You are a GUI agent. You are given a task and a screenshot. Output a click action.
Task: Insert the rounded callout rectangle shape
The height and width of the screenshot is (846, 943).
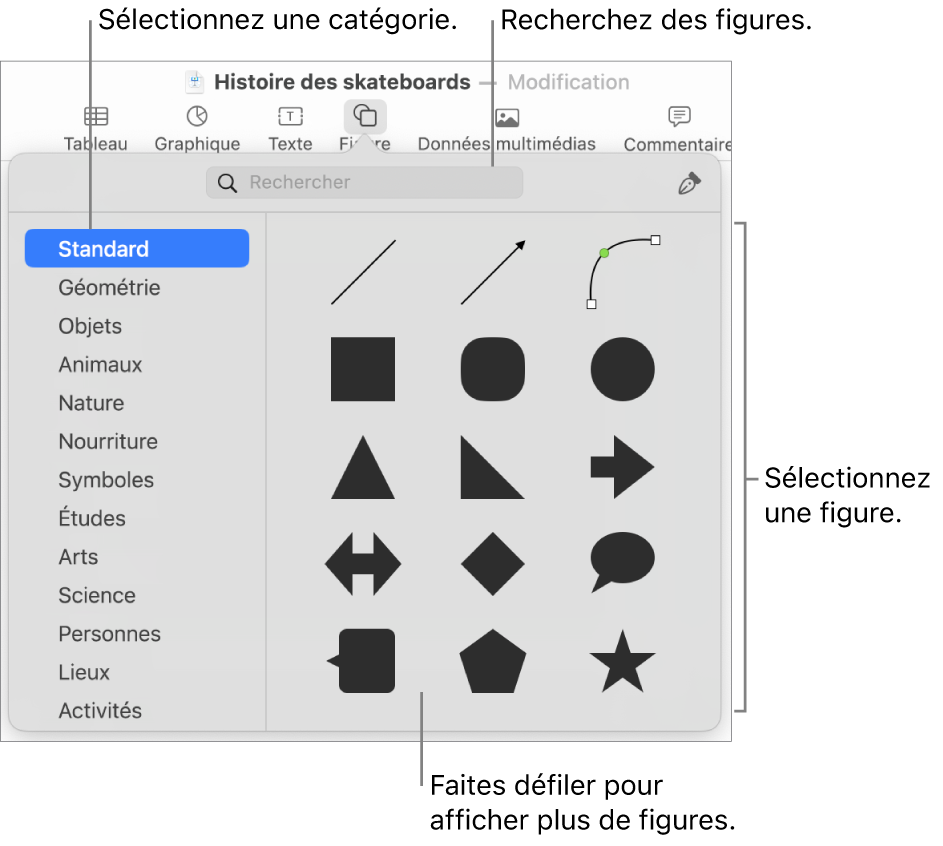click(x=361, y=661)
